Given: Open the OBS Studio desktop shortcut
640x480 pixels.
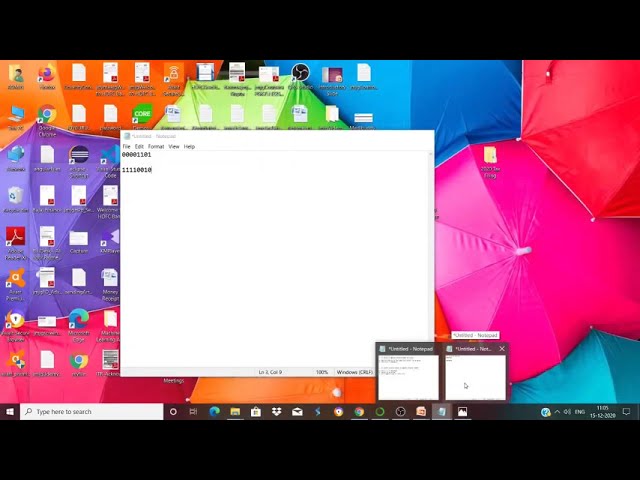Looking at the screenshot, I should (300, 77).
